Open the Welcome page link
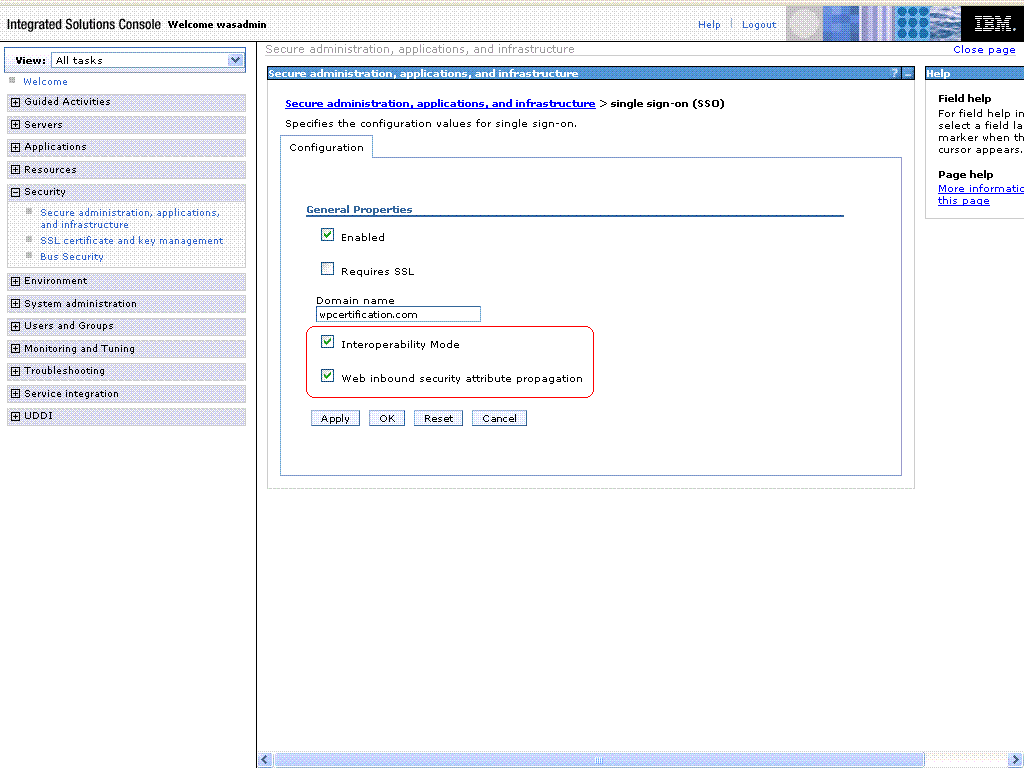 click(45, 82)
